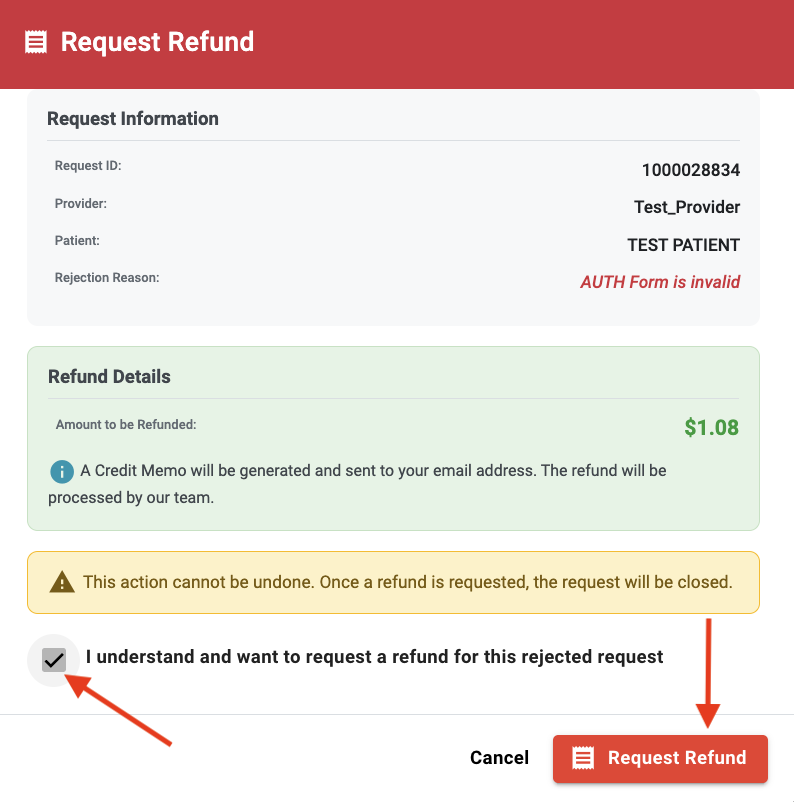The width and height of the screenshot is (794, 802).
Task: Click the Test_Provider provider value
Action: [x=687, y=207]
